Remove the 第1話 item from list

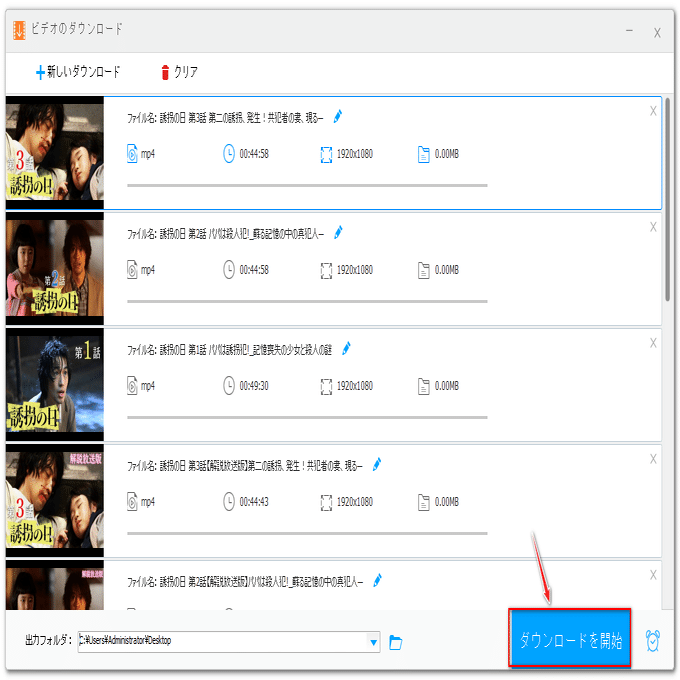tap(653, 343)
